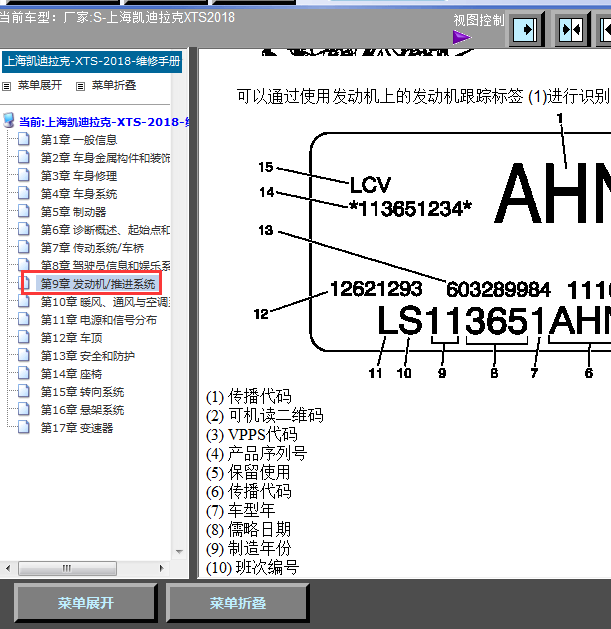Click the sidebar scroll-down arrow
The height and width of the screenshot is (629, 611).
[x=179, y=552]
